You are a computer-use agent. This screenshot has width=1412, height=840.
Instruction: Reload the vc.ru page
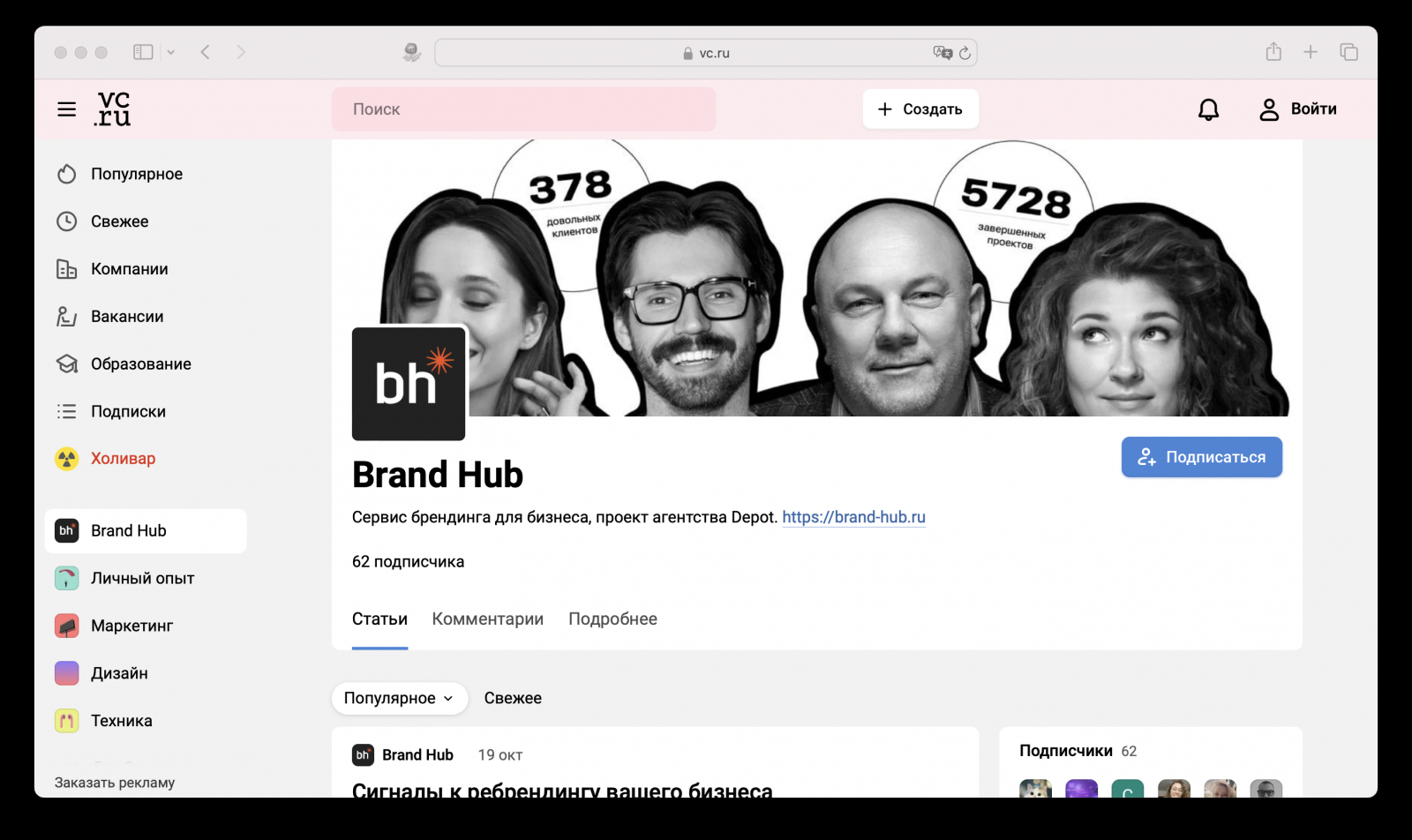click(965, 53)
